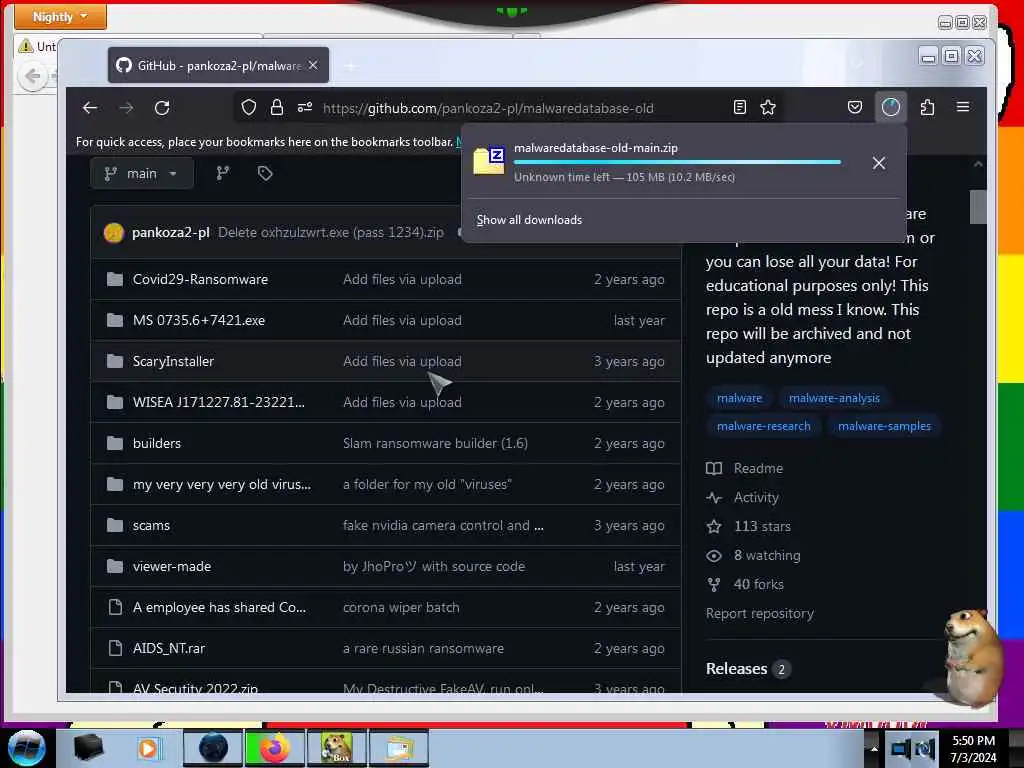1024x768 pixels.
Task: Open A employee has shared Co... file
Action: click(x=219, y=607)
